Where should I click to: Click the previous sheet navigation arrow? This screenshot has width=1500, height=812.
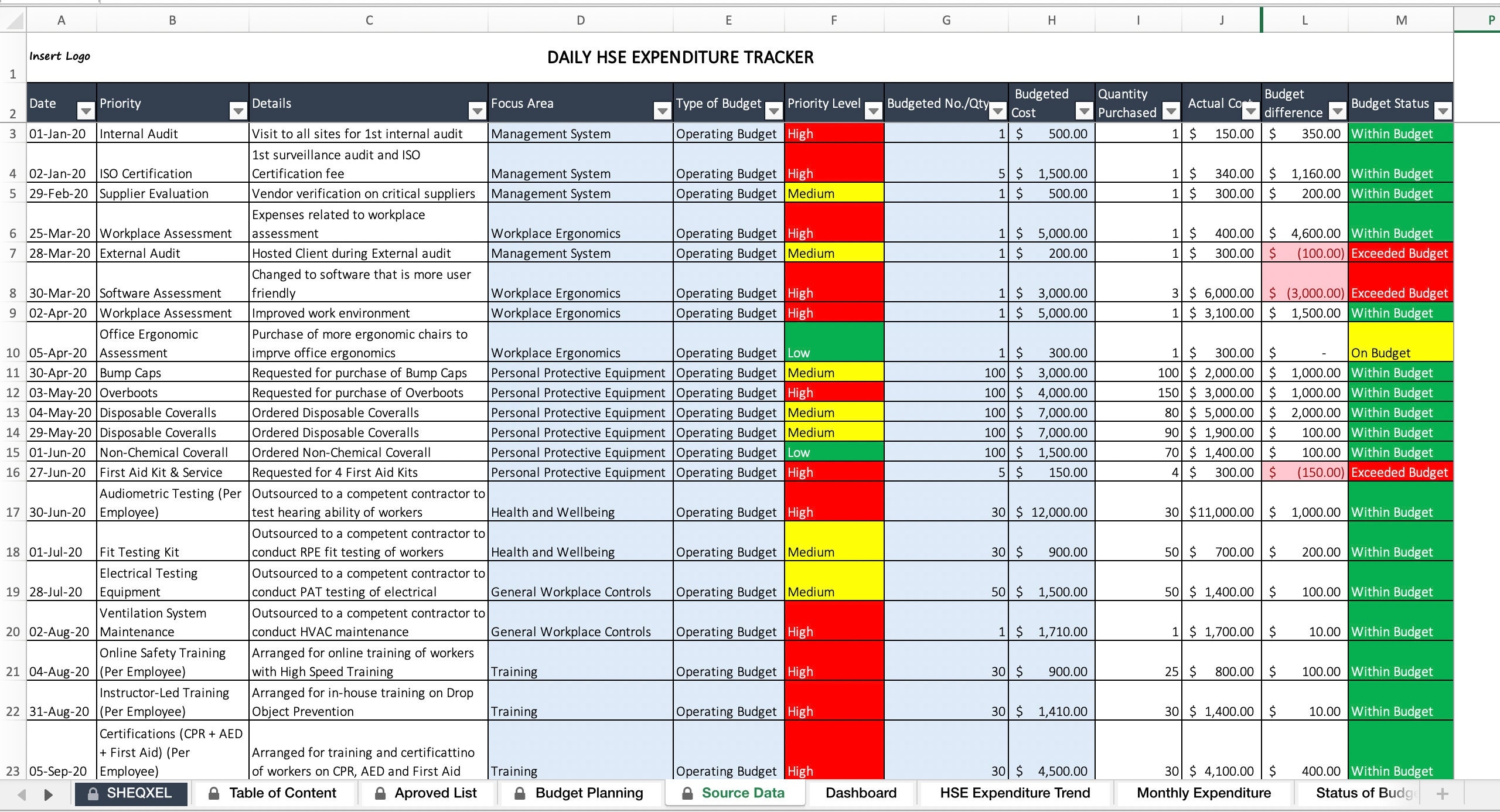click(x=22, y=794)
